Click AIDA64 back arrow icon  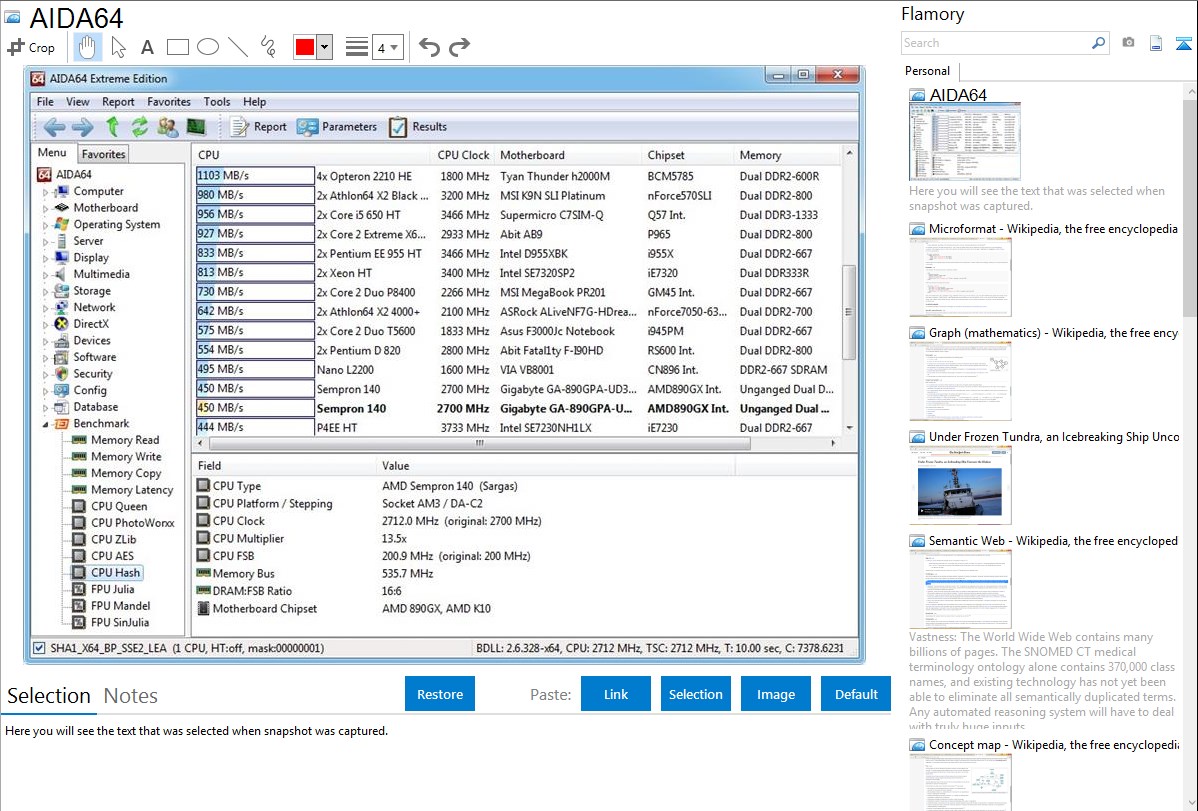(53, 127)
